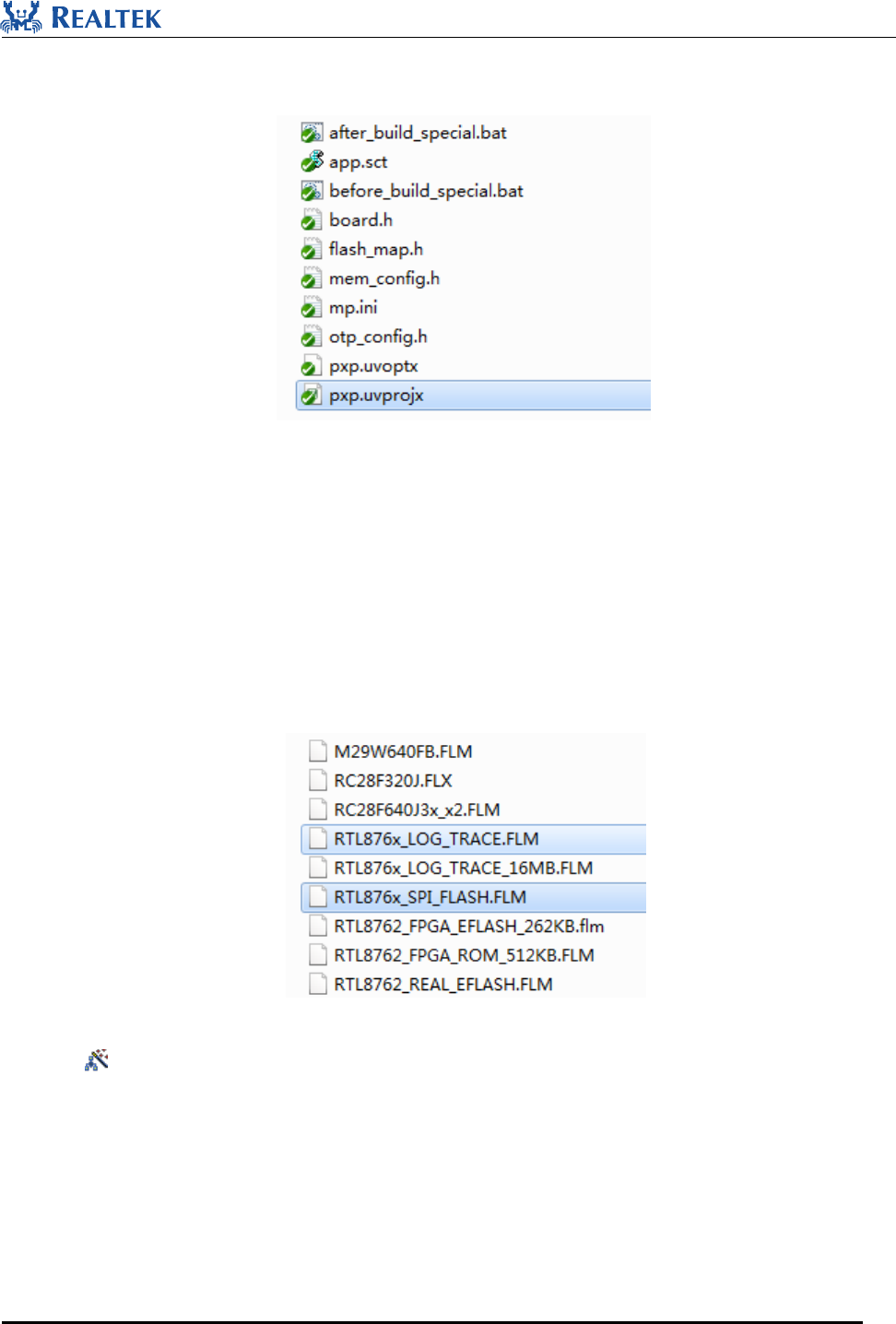Select the file name RTL876x_SPI_FLASH.FLM
The image size is (896, 1324).
pyautogui.click(x=430, y=897)
